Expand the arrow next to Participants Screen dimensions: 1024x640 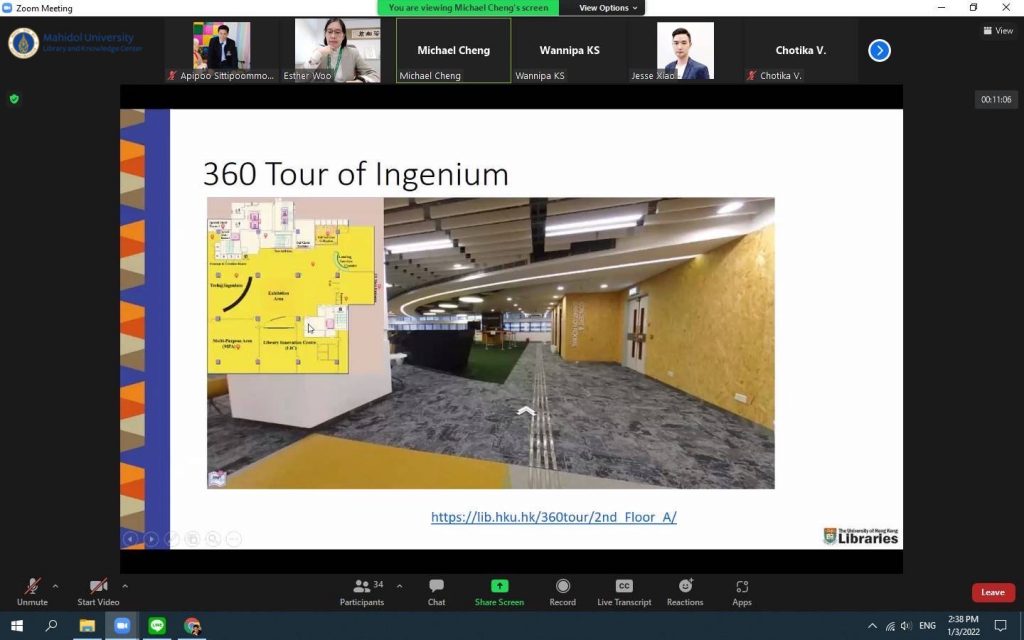[400, 586]
